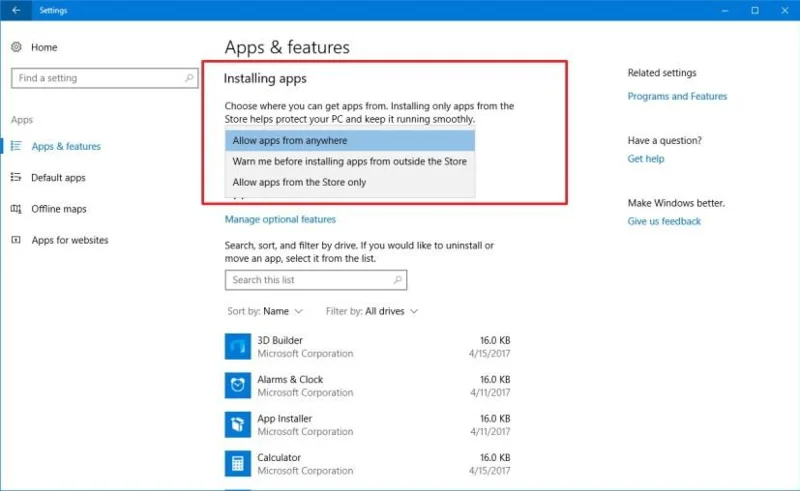Open Programs and Features link
This screenshot has height=491, width=800.
677,96
